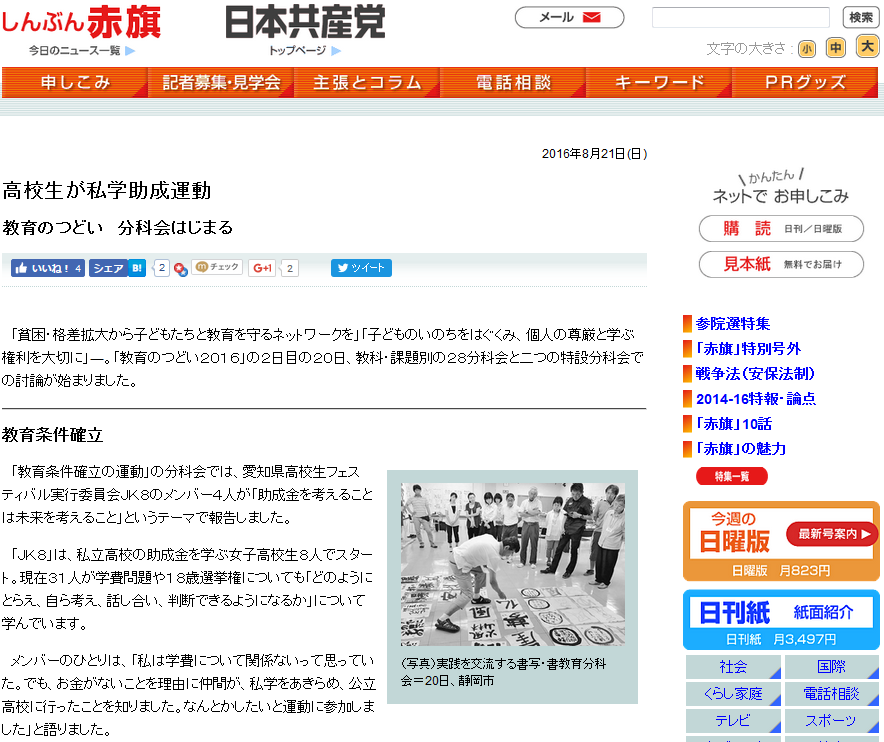884x742 pixels.
Task: Click the Facebook シェア button
Action: click(x=108, y=268)
